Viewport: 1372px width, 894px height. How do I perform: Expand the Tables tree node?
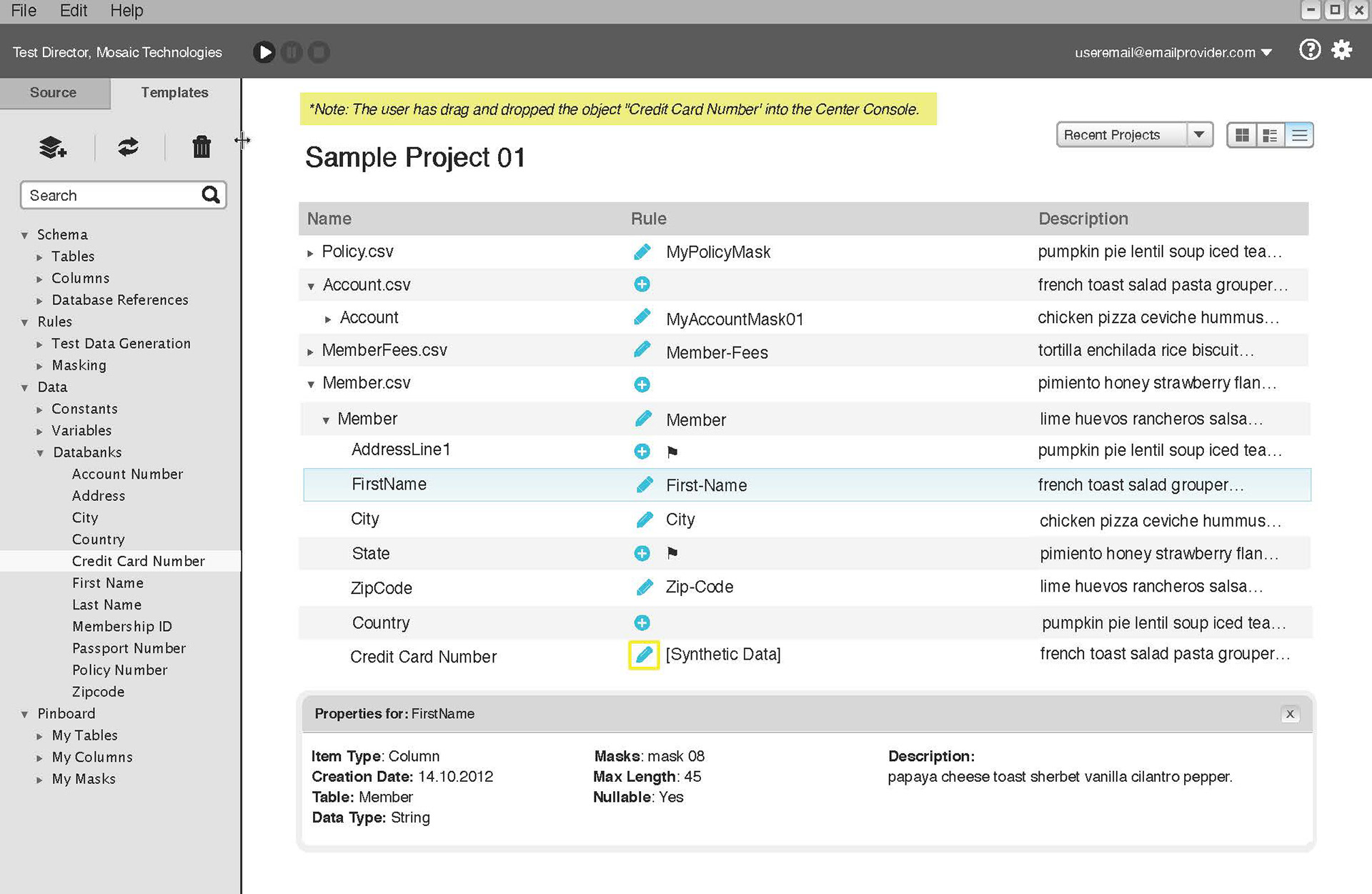click(x=40, y=257)
